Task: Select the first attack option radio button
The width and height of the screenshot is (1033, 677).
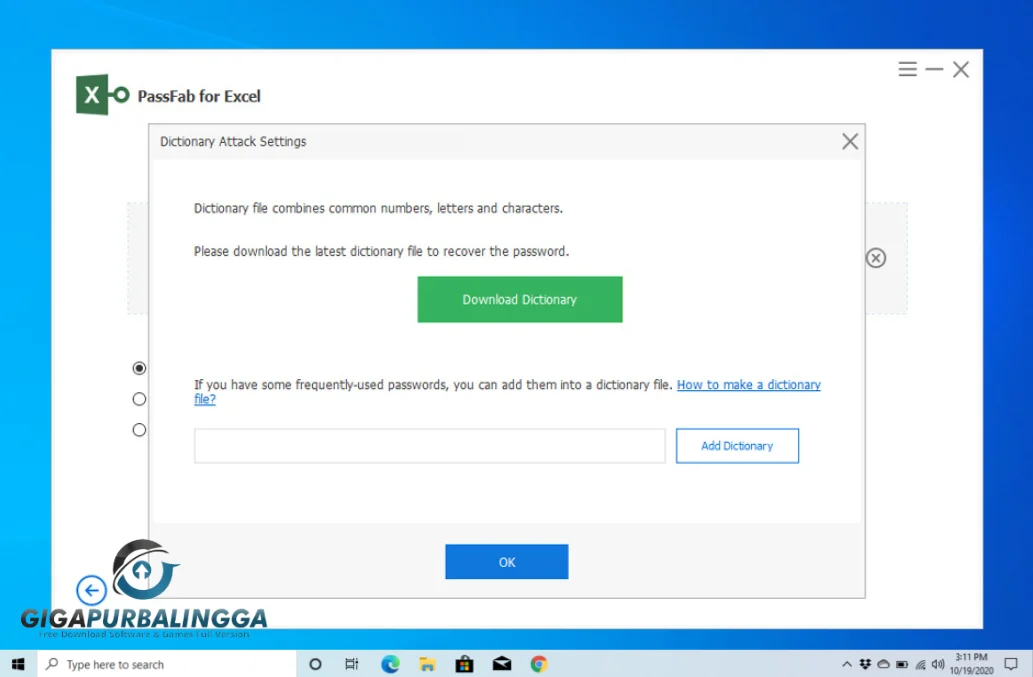Action: pyautogui.click(x=139, y=368)
